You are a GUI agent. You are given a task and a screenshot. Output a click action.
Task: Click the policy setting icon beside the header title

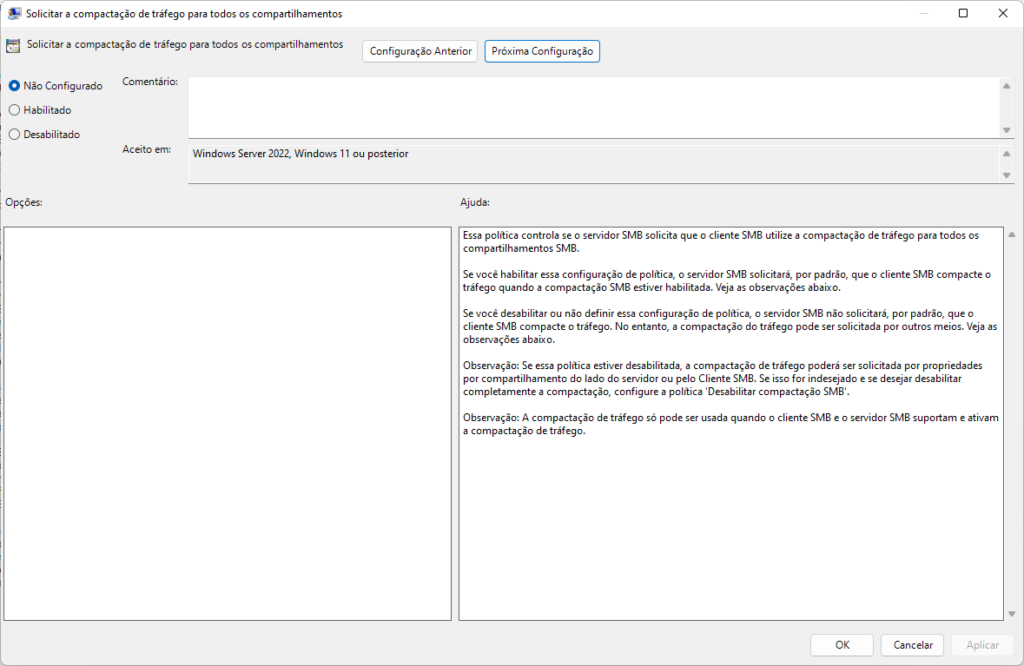13,46
